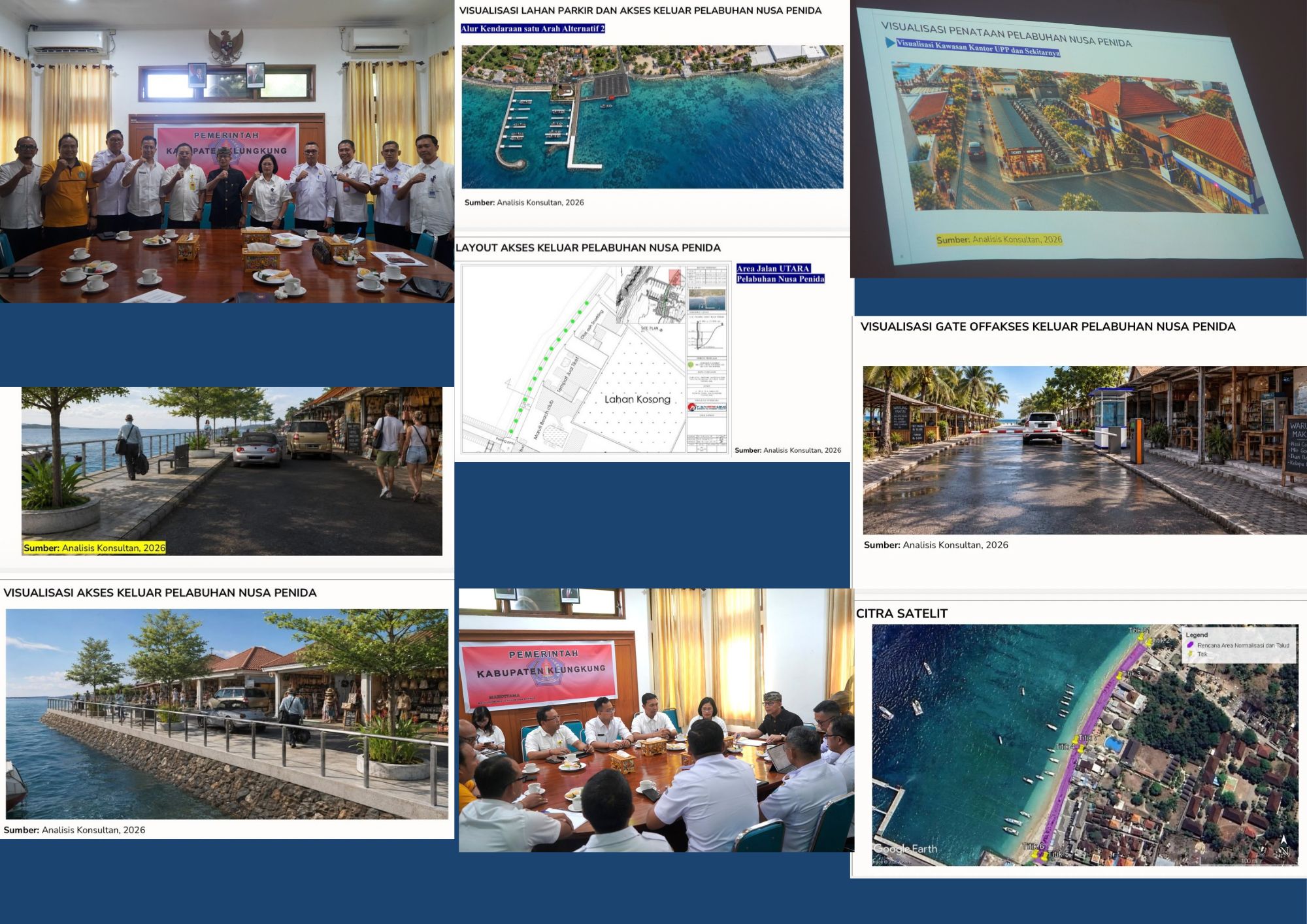Viewport: 1307px width, 924px height.
Task: Click the blue label 'Pelabuhan Nusa Penida' next to the layout
Action: [780, 279]
